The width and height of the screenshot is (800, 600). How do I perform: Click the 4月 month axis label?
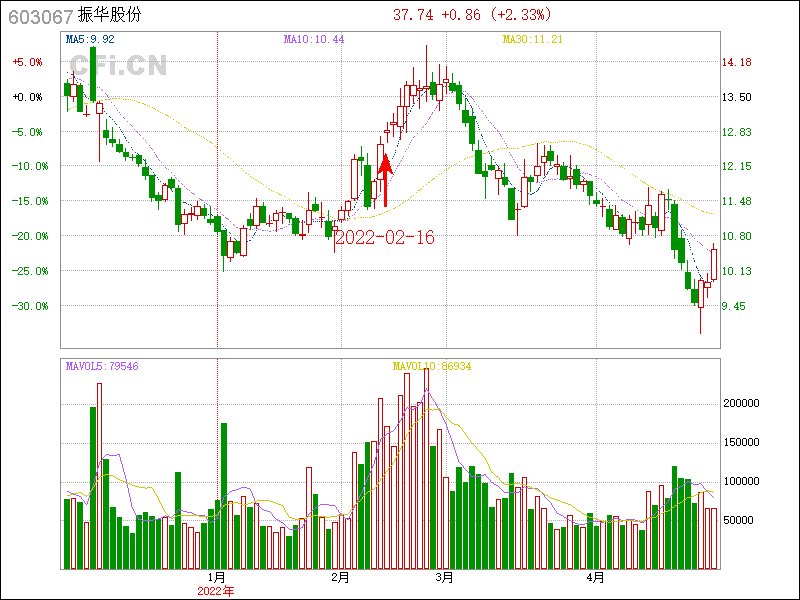point(595,578)
